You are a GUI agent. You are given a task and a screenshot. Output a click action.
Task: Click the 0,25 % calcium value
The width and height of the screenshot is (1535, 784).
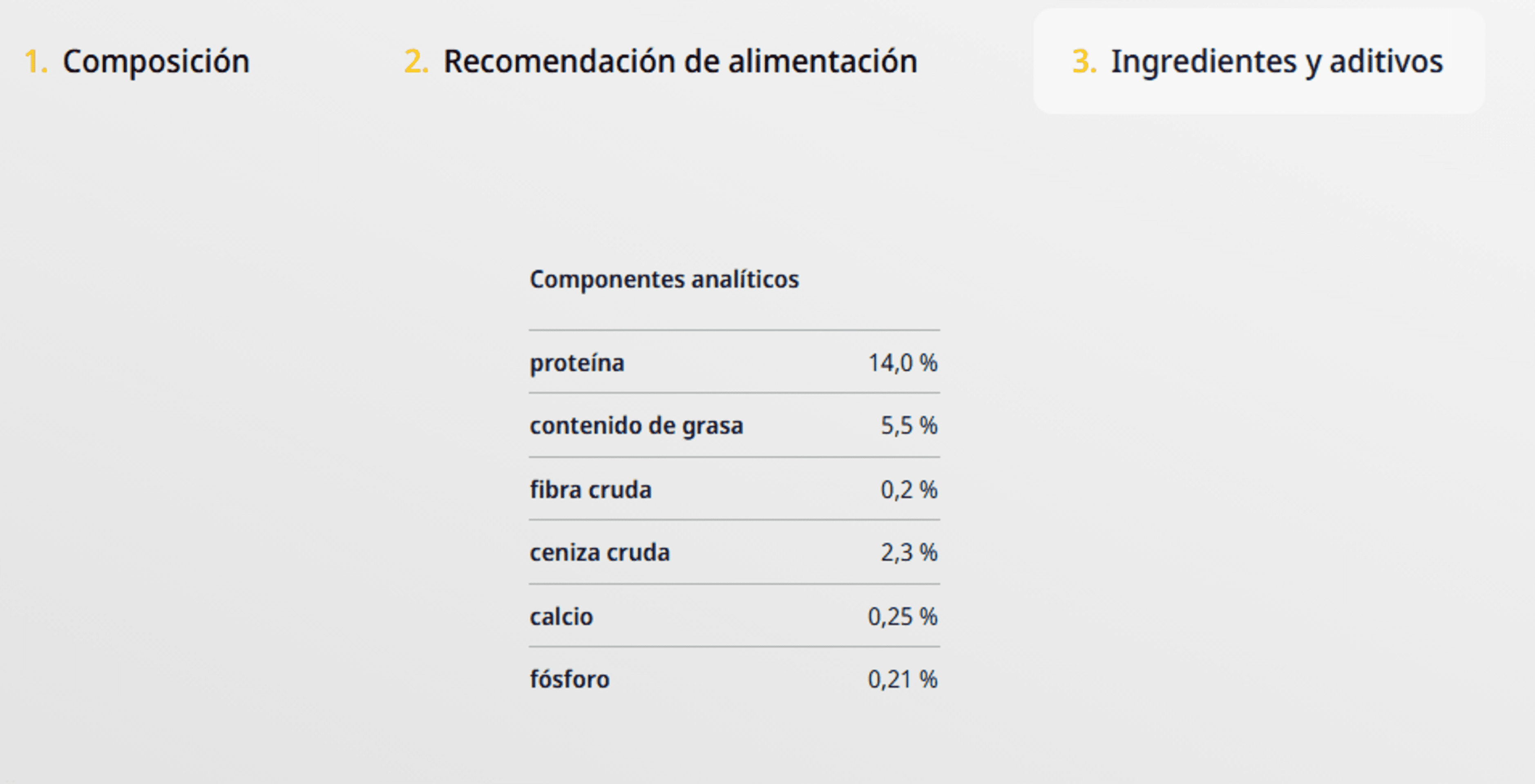click(902, 617)
